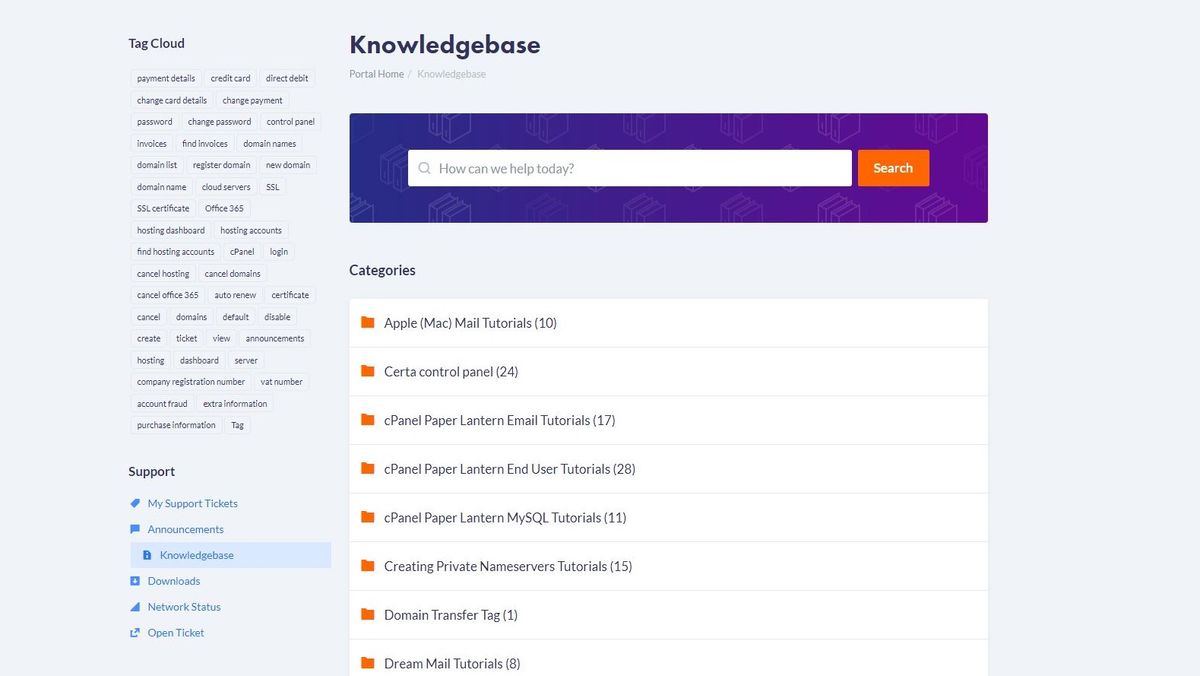Click the Announcements speech bubble icon

[x=134, y=529]
